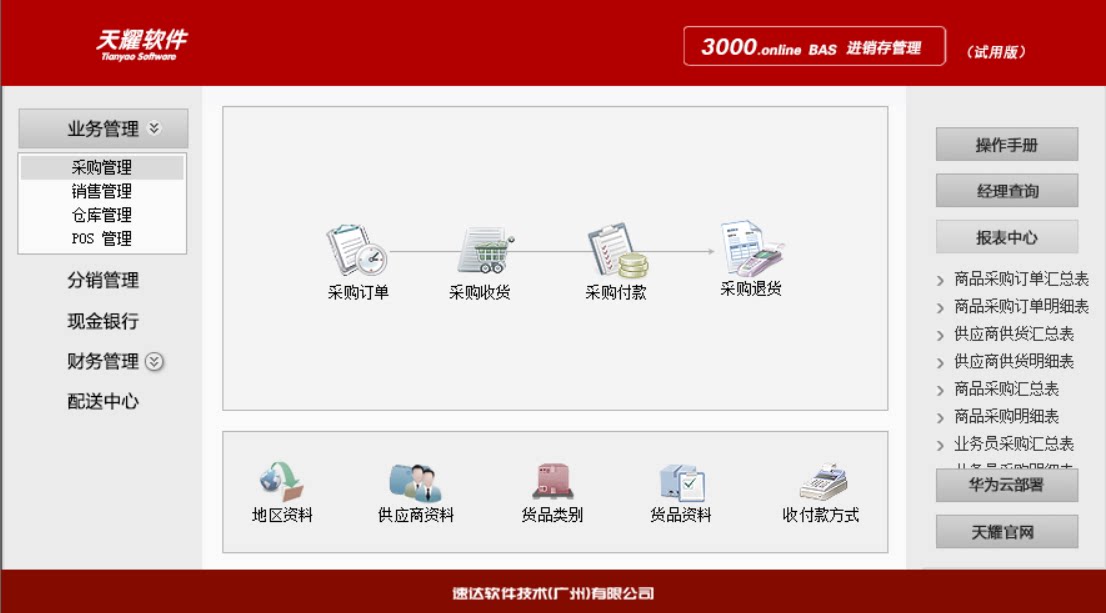Open the 配送中心 module

[x=103, y=401]
